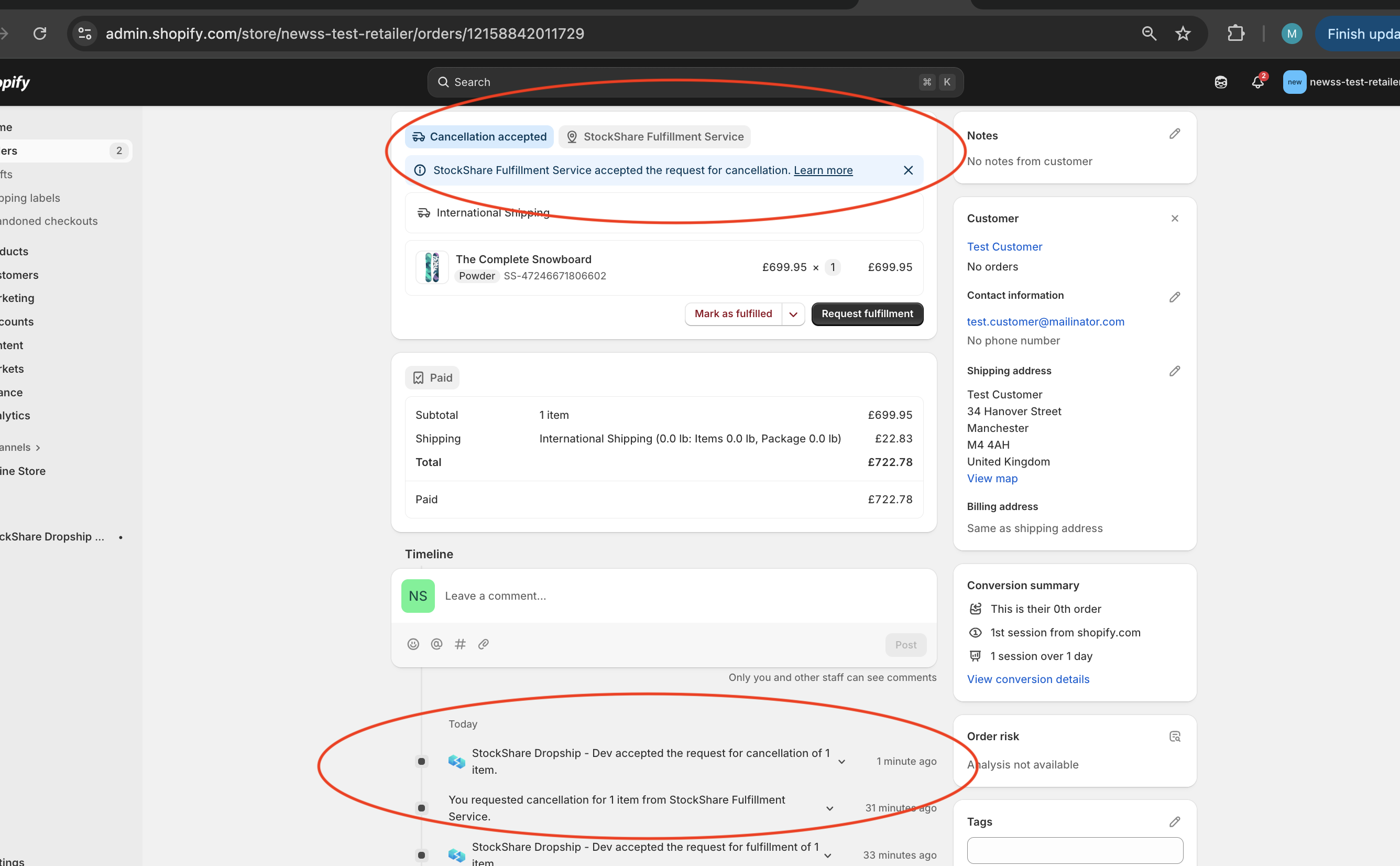Open the Mark as fulfilled dropdown arrow

(793, 314)
